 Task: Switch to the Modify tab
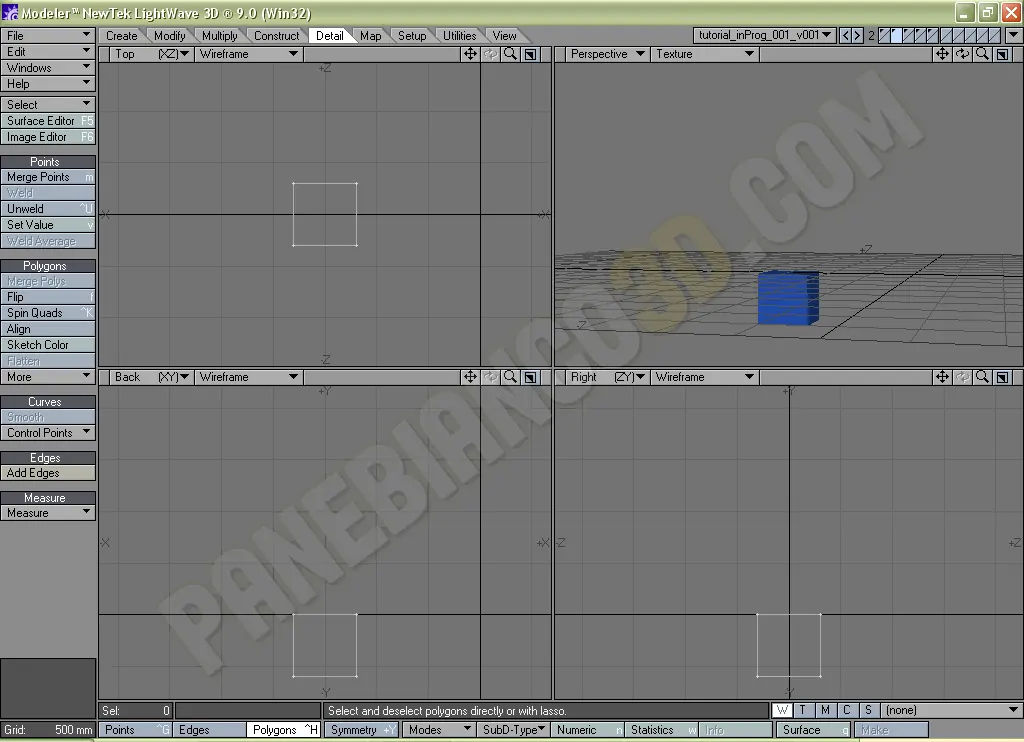pos(170,36)
